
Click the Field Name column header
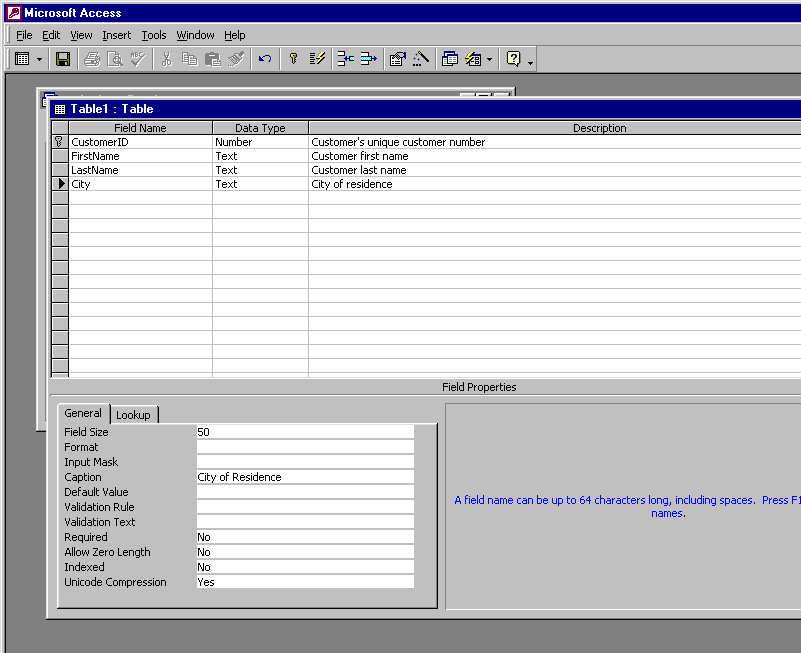pos(140,128)
